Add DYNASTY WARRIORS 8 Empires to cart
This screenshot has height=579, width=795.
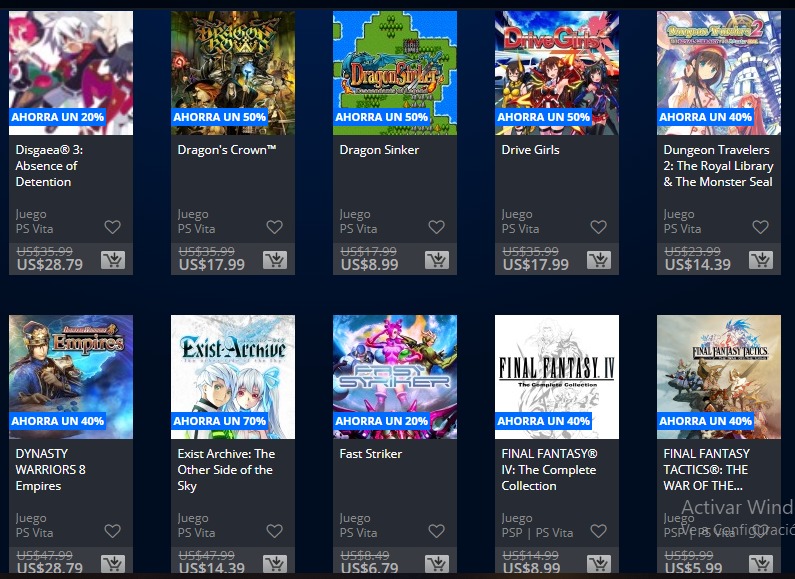(113, 564)
